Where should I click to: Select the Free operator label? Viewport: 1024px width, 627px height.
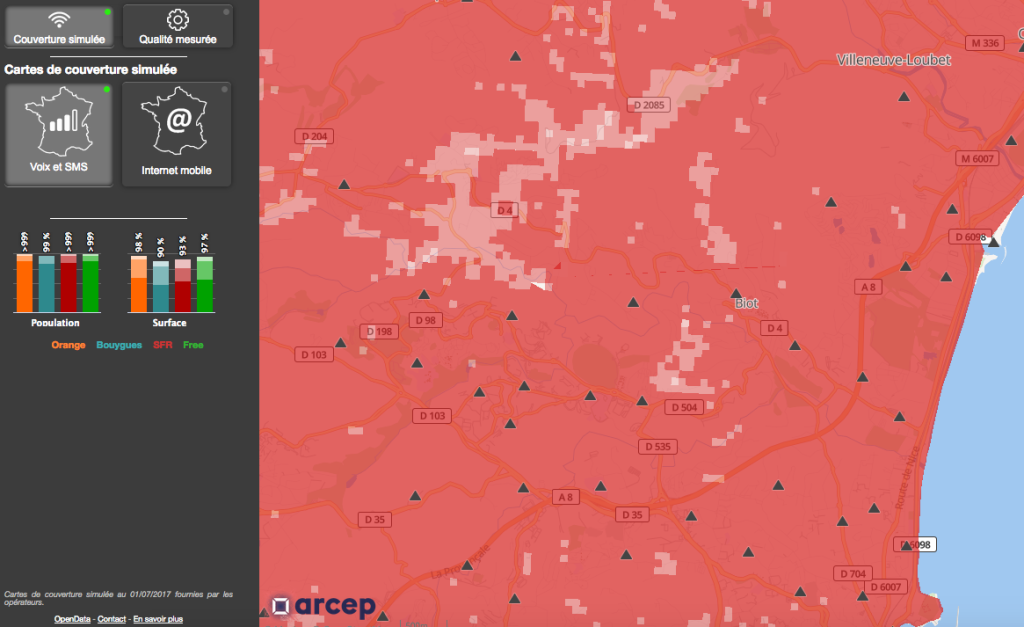tap(194, 345)
